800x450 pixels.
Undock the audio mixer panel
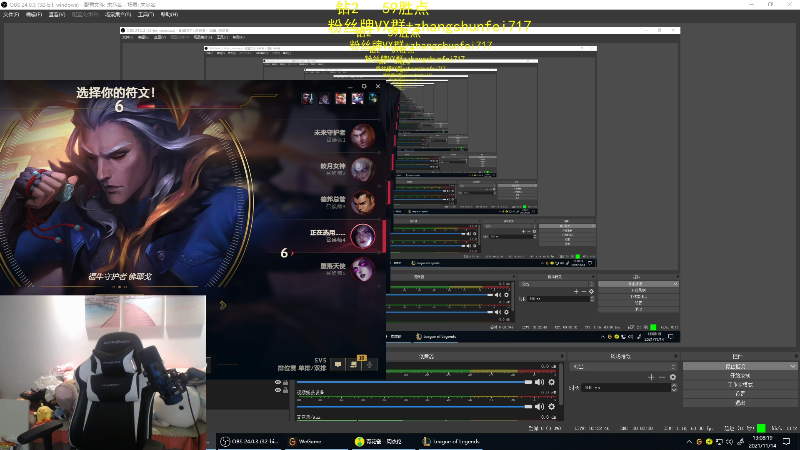562,356
